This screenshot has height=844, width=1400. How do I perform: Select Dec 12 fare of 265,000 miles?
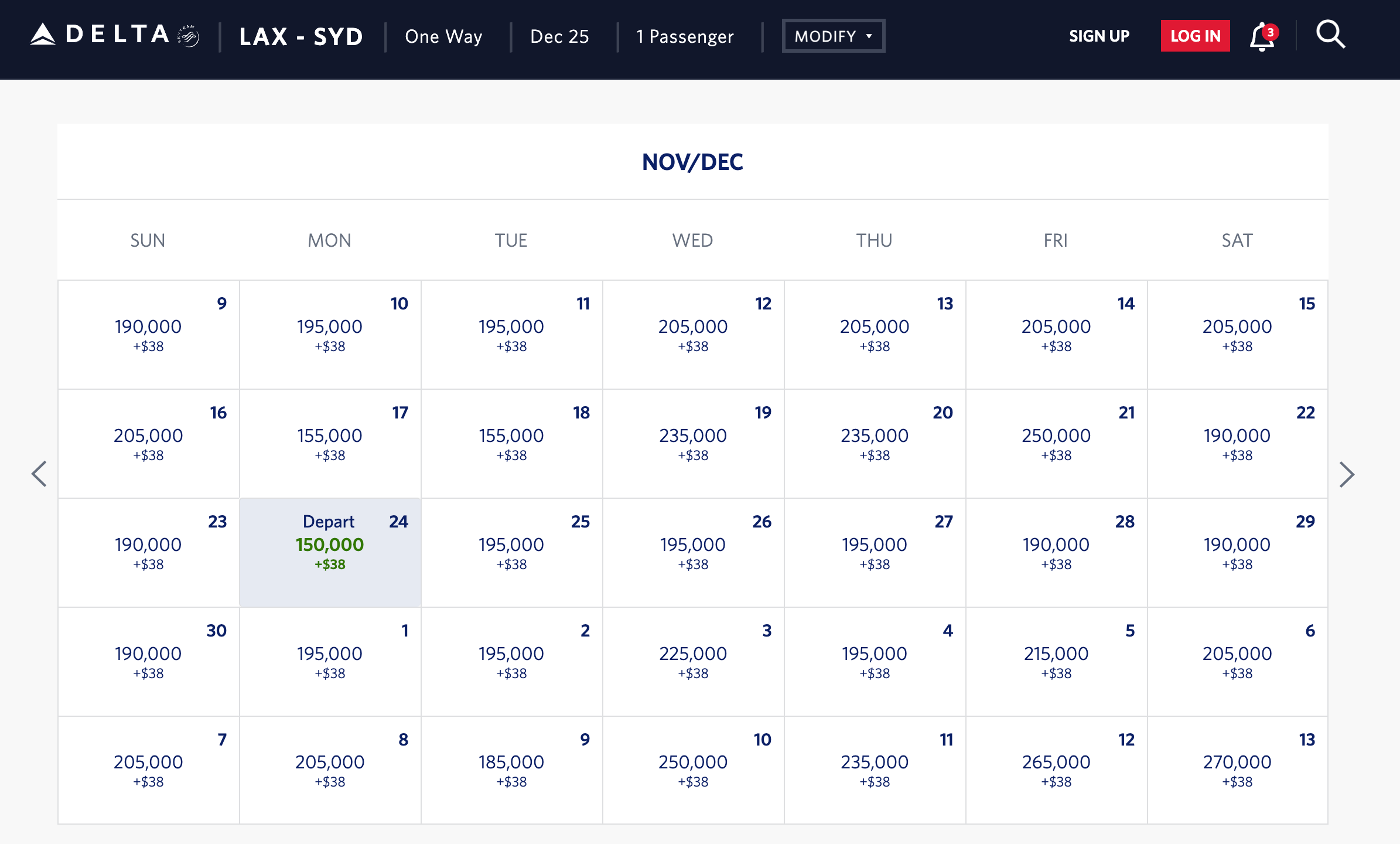[1057, 770]
